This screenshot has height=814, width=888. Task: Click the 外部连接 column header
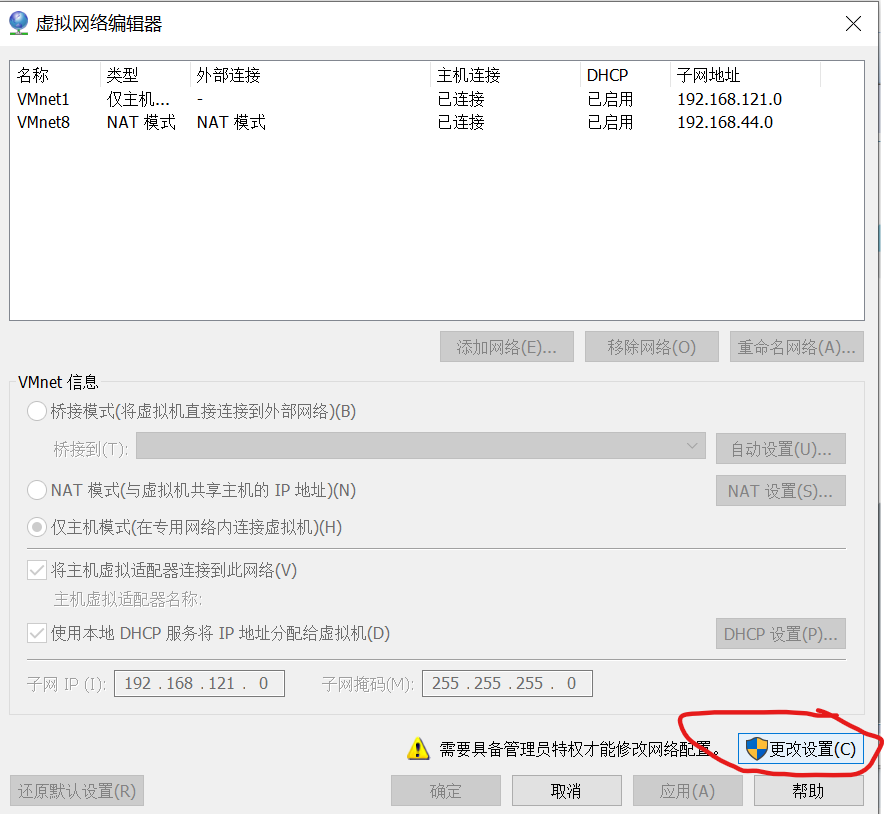point(310,75)
